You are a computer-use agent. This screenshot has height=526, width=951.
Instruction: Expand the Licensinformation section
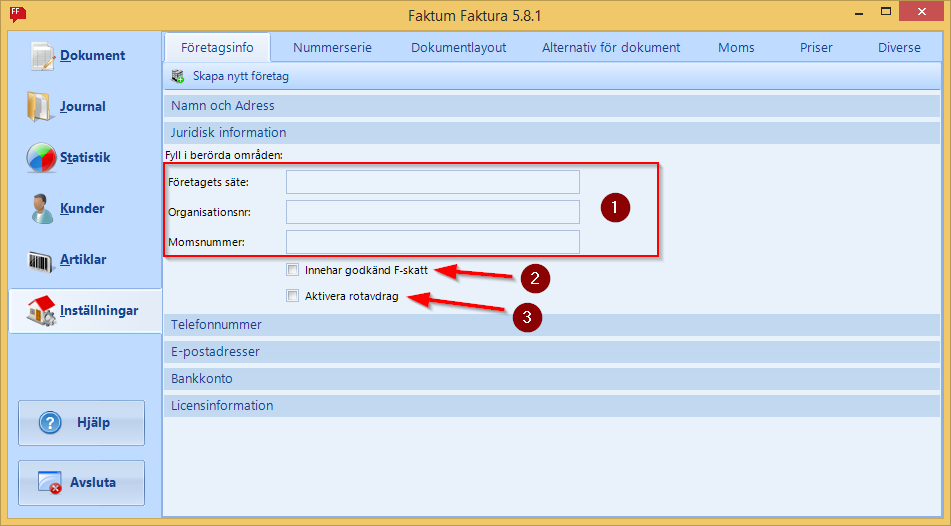[551, 405]
